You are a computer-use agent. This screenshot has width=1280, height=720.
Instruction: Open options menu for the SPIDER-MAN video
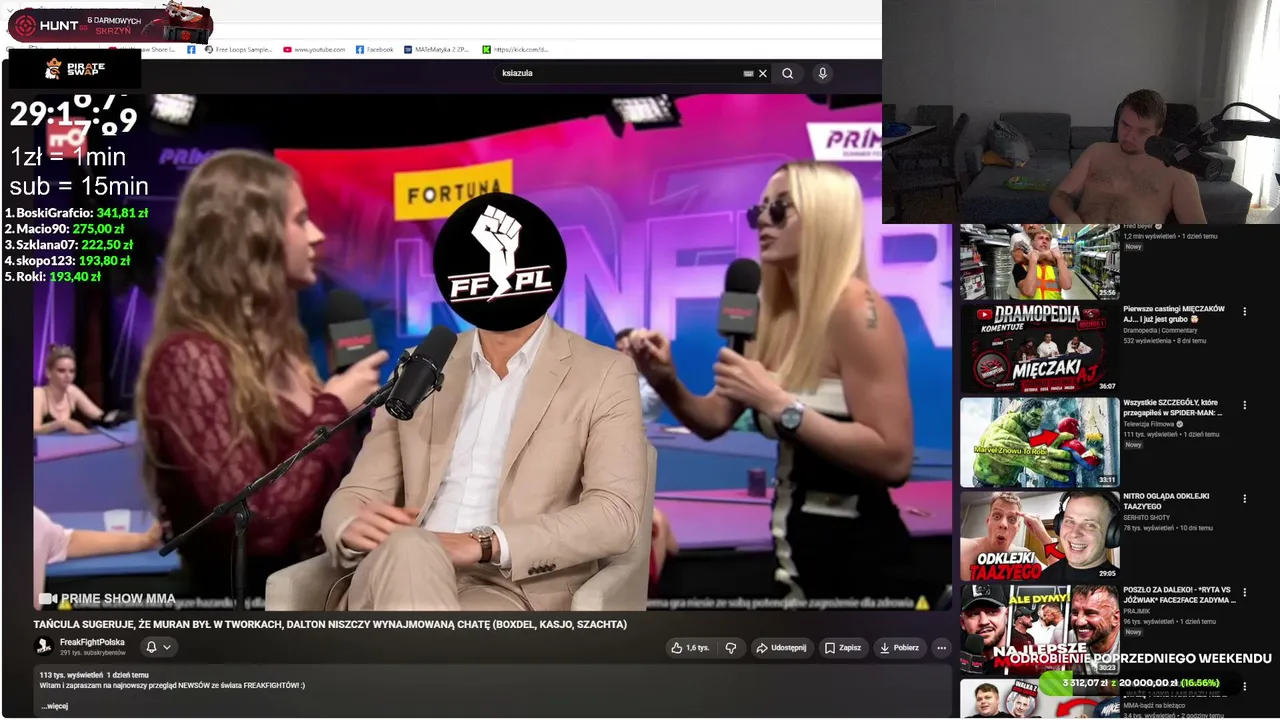(x=1245, y=405)
